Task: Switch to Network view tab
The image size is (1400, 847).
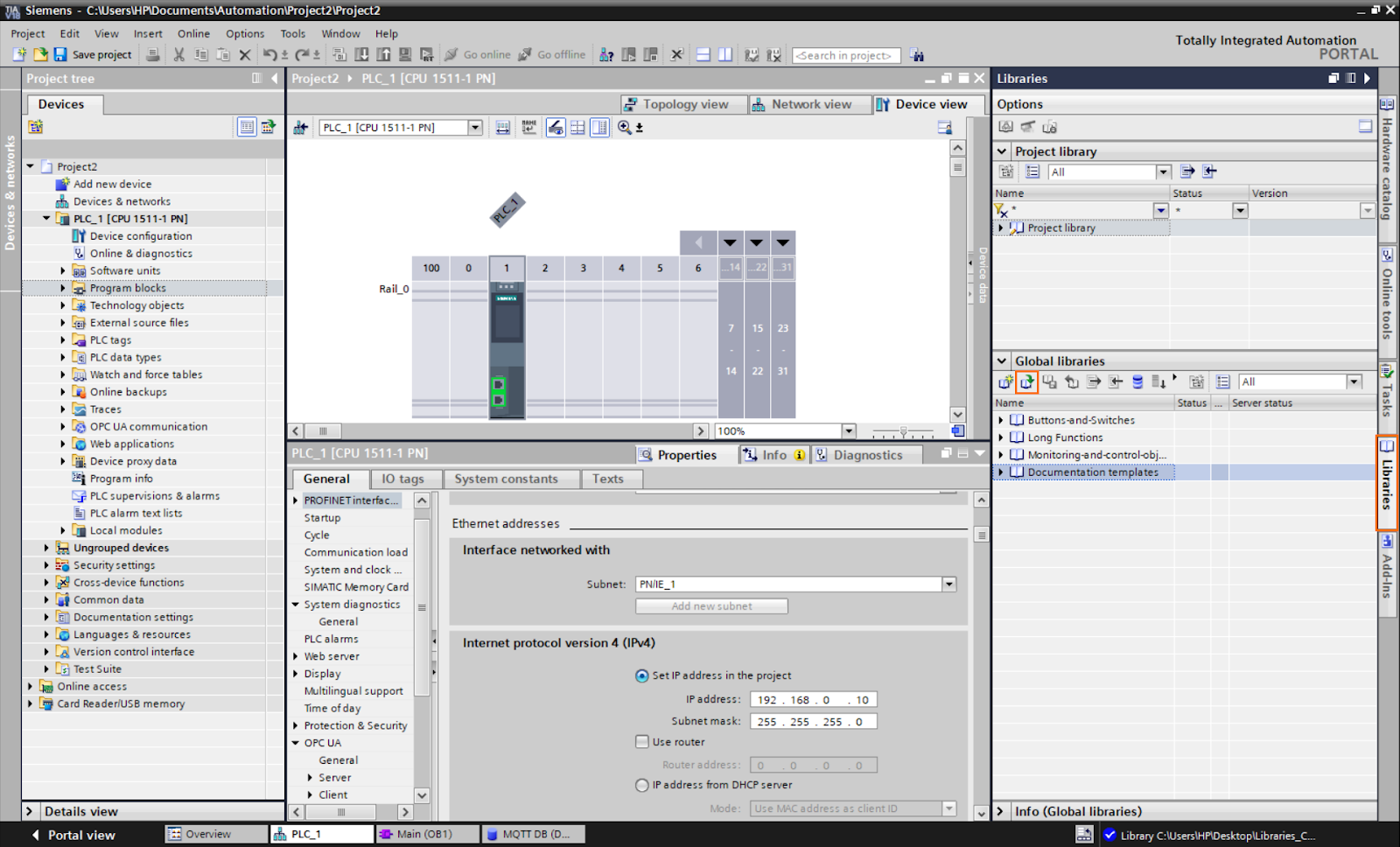Action: pos(810,104)
